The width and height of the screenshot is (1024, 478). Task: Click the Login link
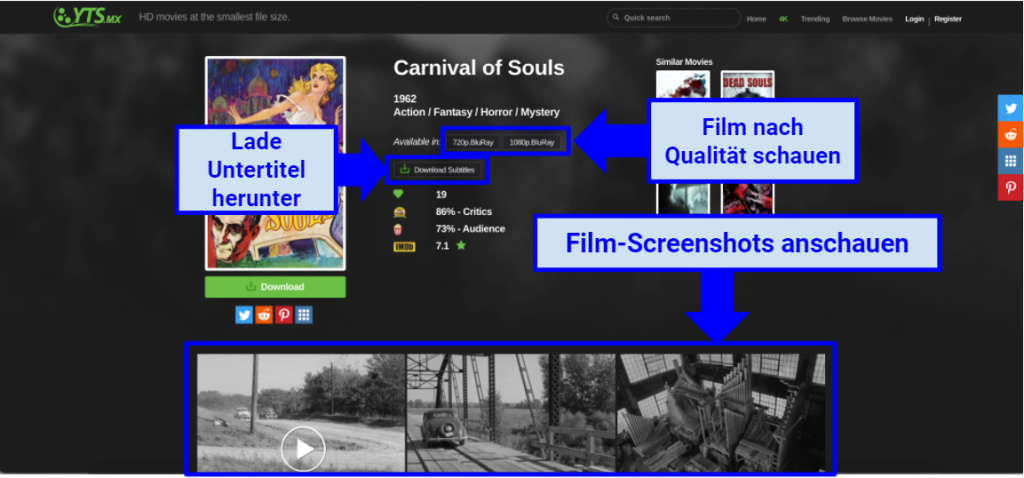914,19
